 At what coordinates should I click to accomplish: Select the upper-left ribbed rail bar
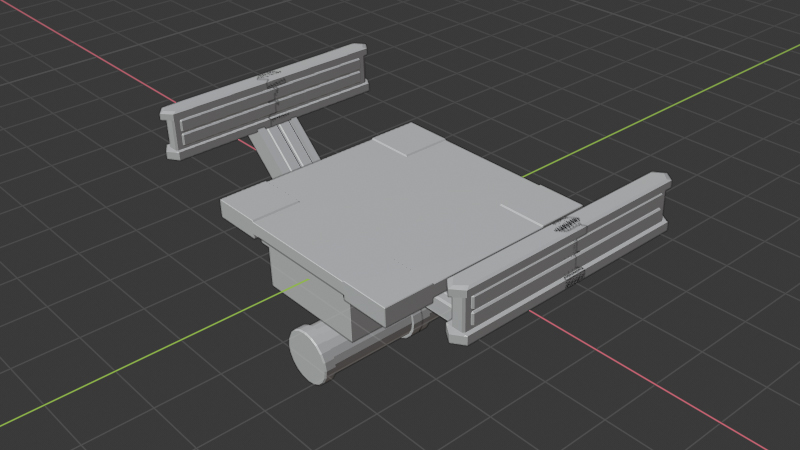click(x=264, y=101)
